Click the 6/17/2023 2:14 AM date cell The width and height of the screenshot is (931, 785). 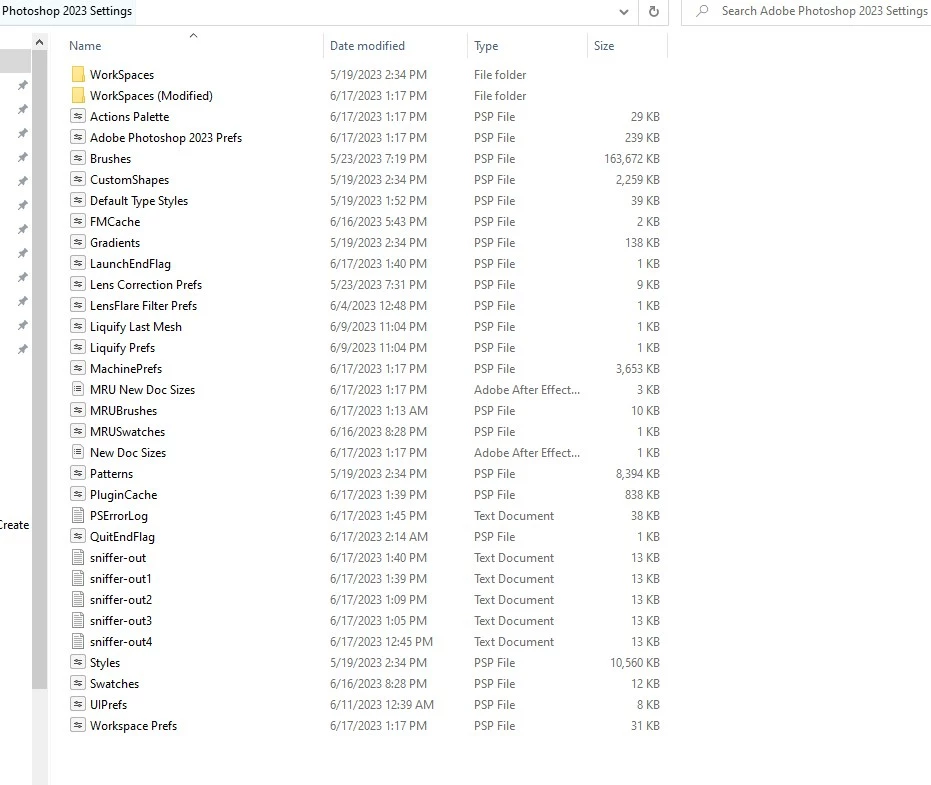coord(379,537)
